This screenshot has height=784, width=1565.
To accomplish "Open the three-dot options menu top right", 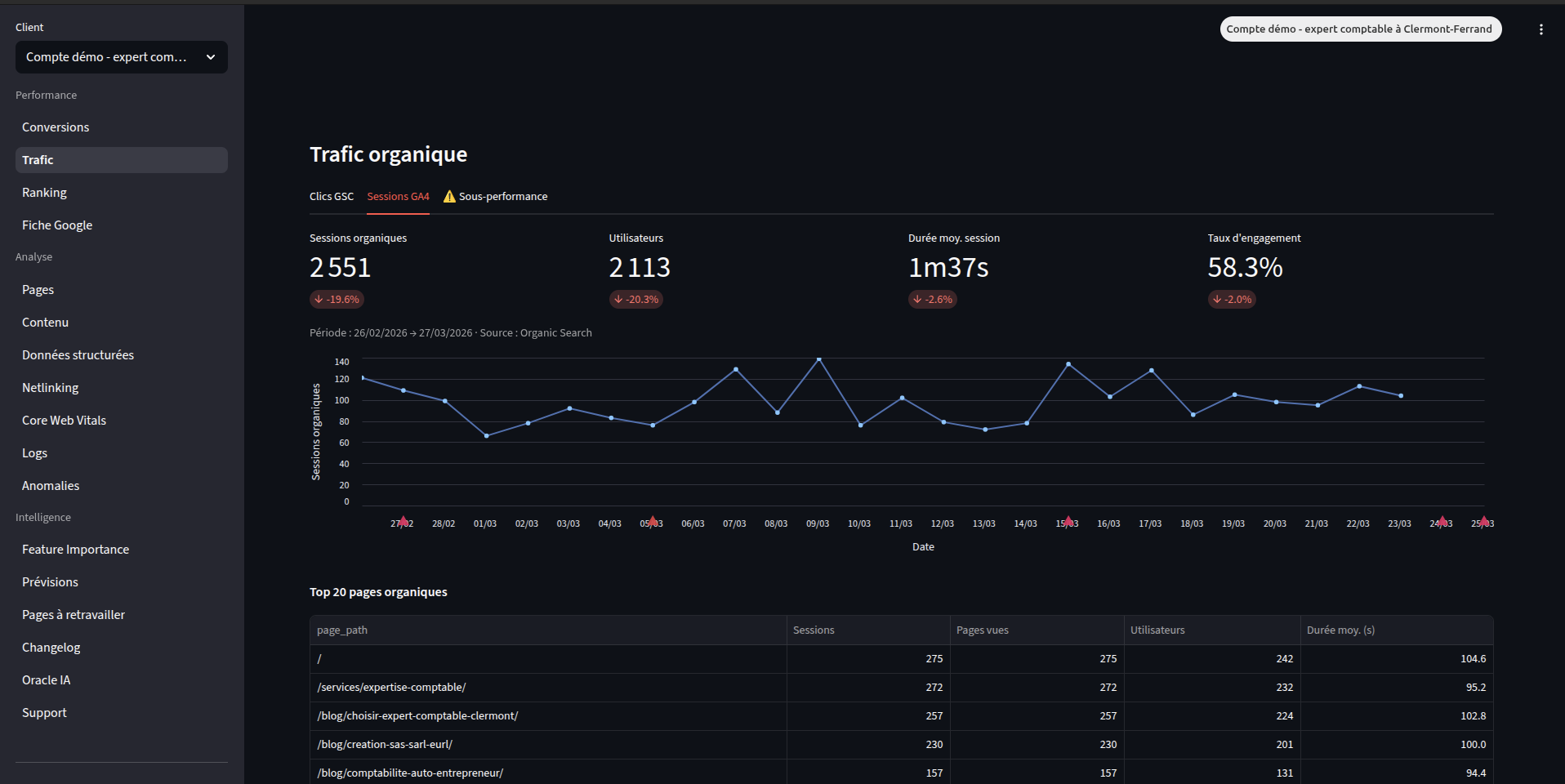I will 1541,29.
